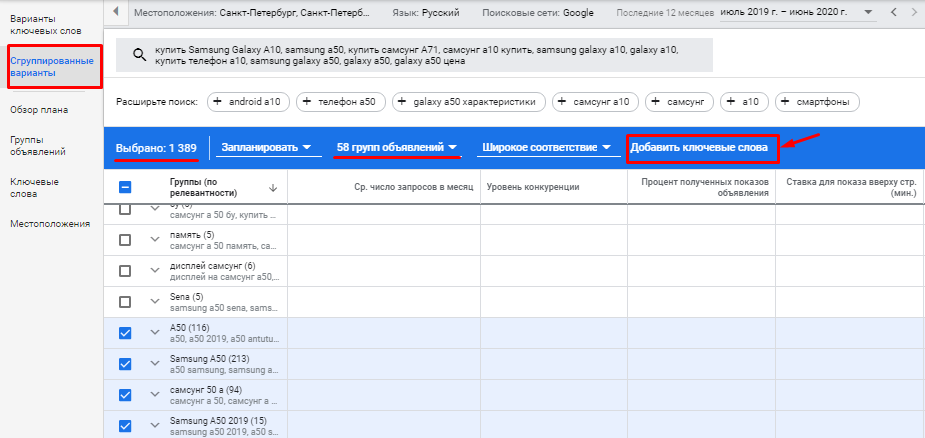This screenshot has height=438, width=925.
Task: Click sort arrow in Группы column header
Action: click(x=273, y=187)
